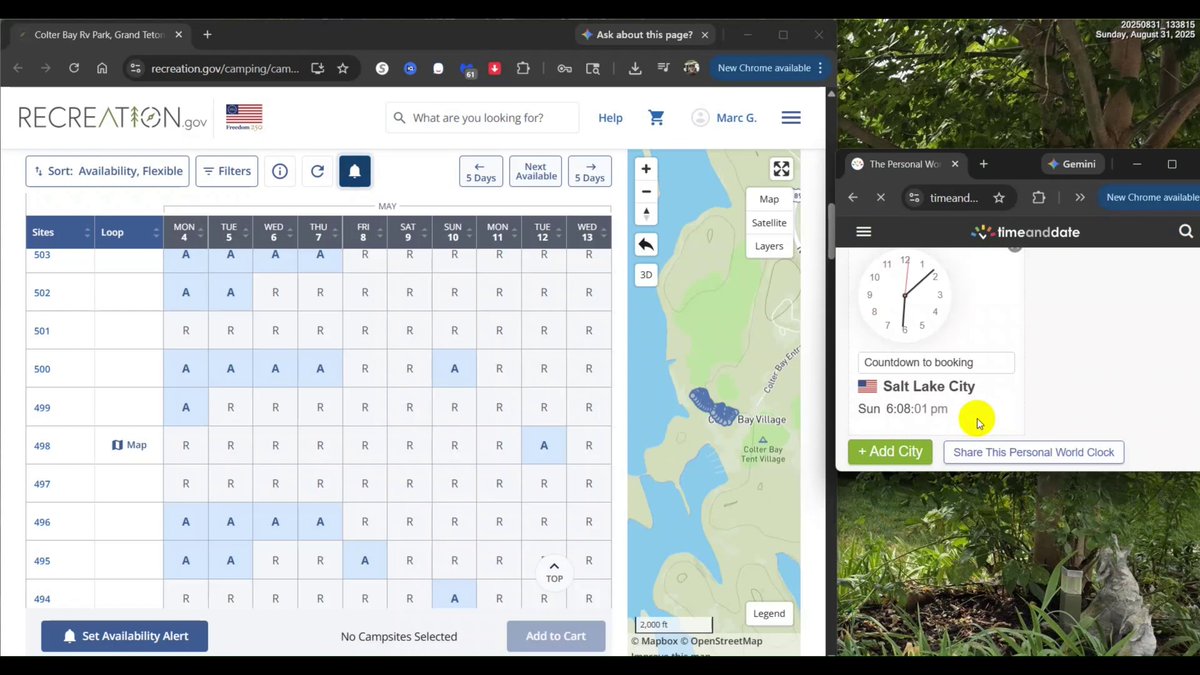Select site 495 available Friday 8

(x=364, y=560)
